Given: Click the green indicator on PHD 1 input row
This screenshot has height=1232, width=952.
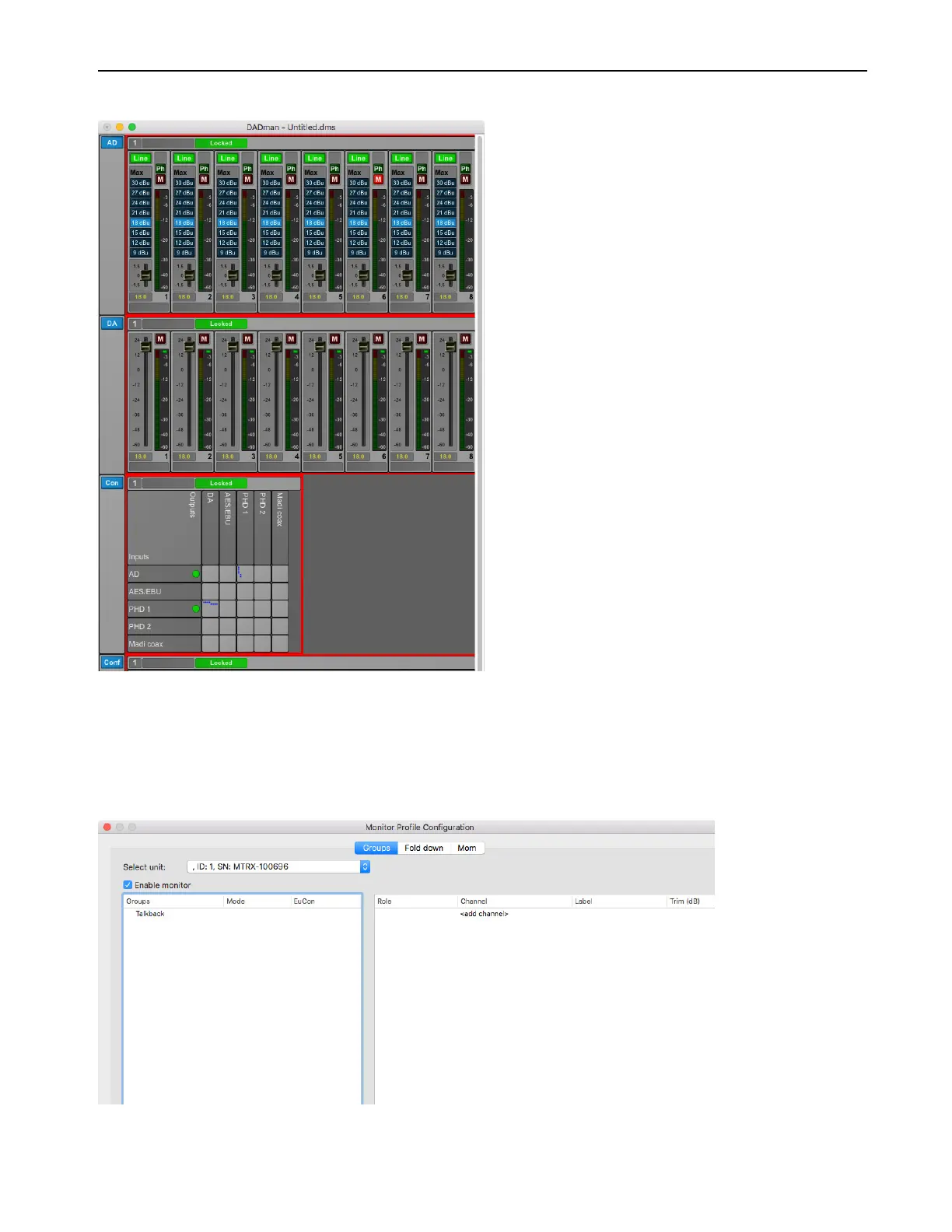Looking at the screenshot, I should tap(196, 609).
